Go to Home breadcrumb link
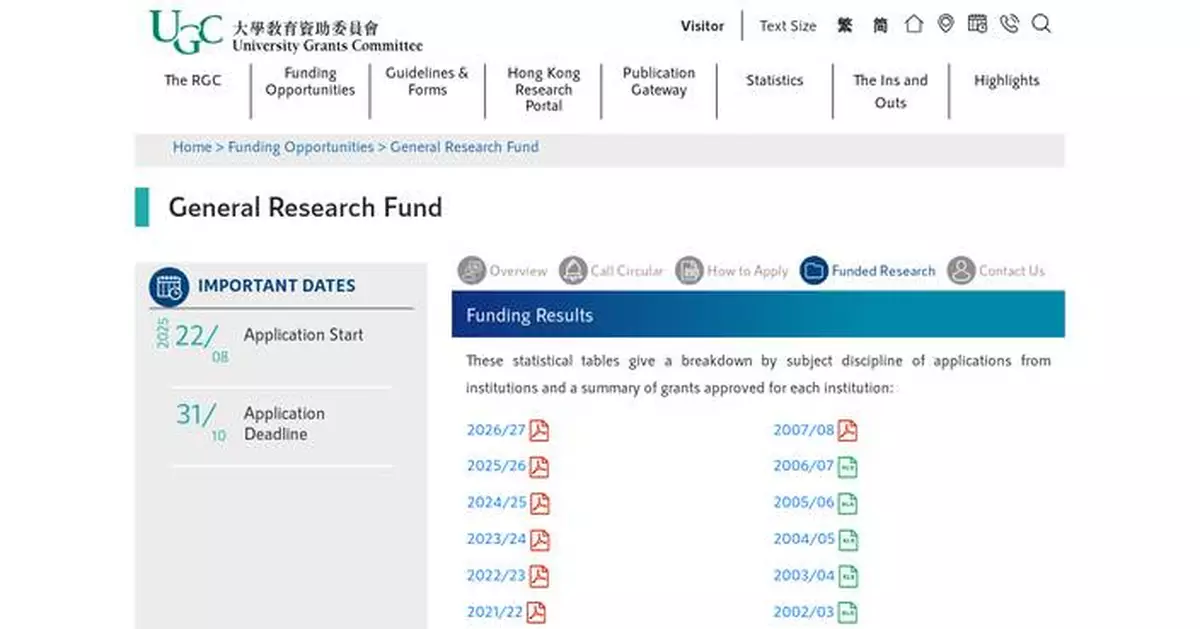 tap(192, 147)
